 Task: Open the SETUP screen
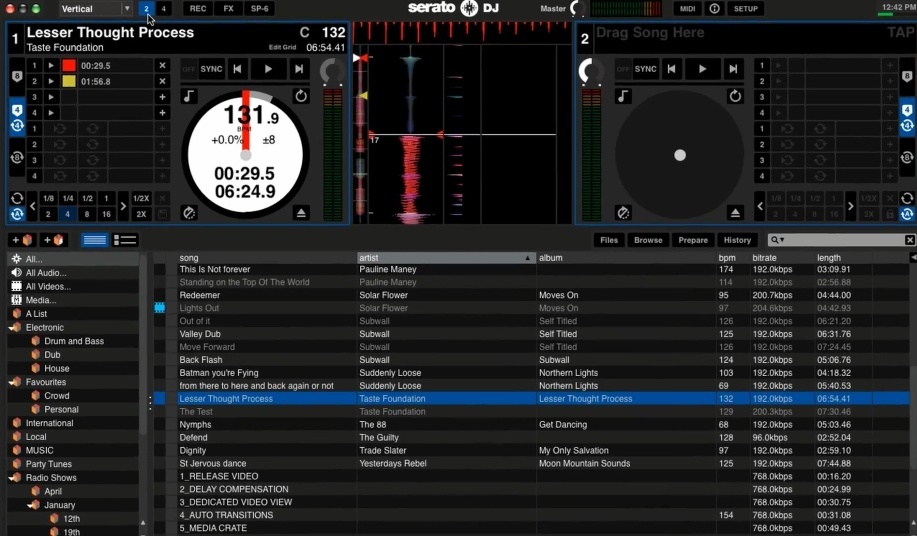[746, 9]
